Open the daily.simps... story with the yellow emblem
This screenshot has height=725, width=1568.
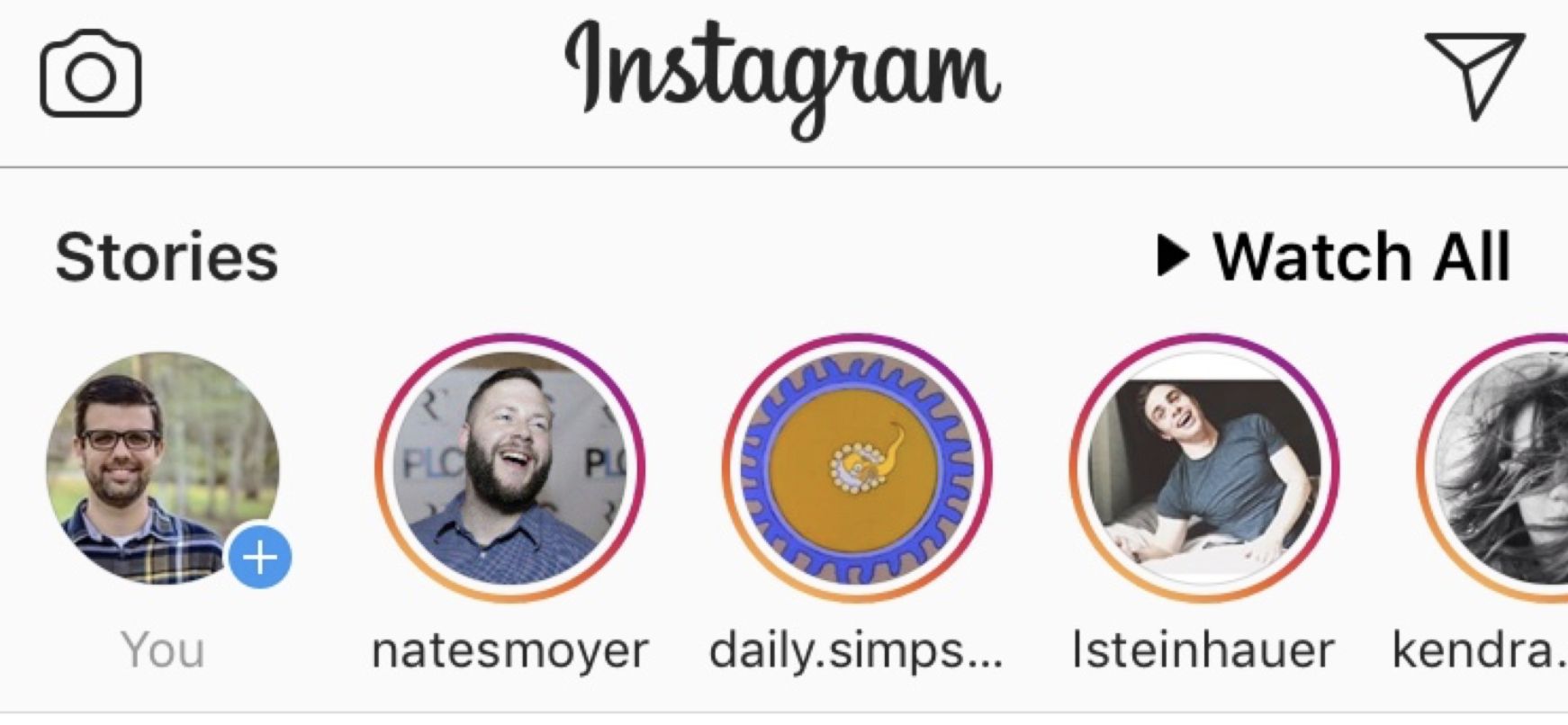857,468
